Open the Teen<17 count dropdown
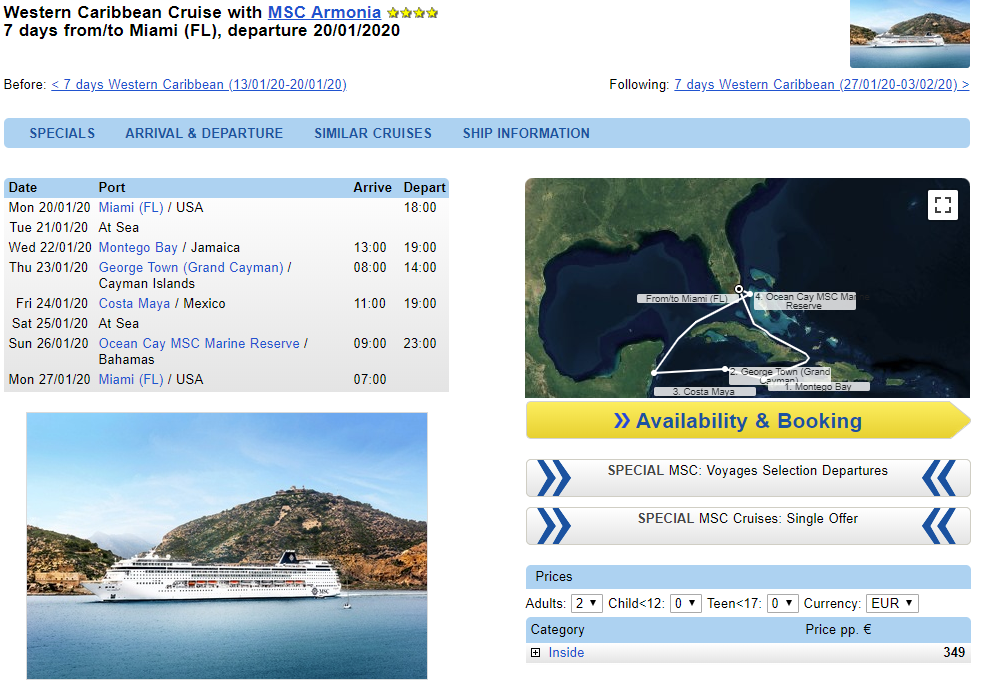Image resolution: width=991 pixels, height=685 pixels. 783,603
